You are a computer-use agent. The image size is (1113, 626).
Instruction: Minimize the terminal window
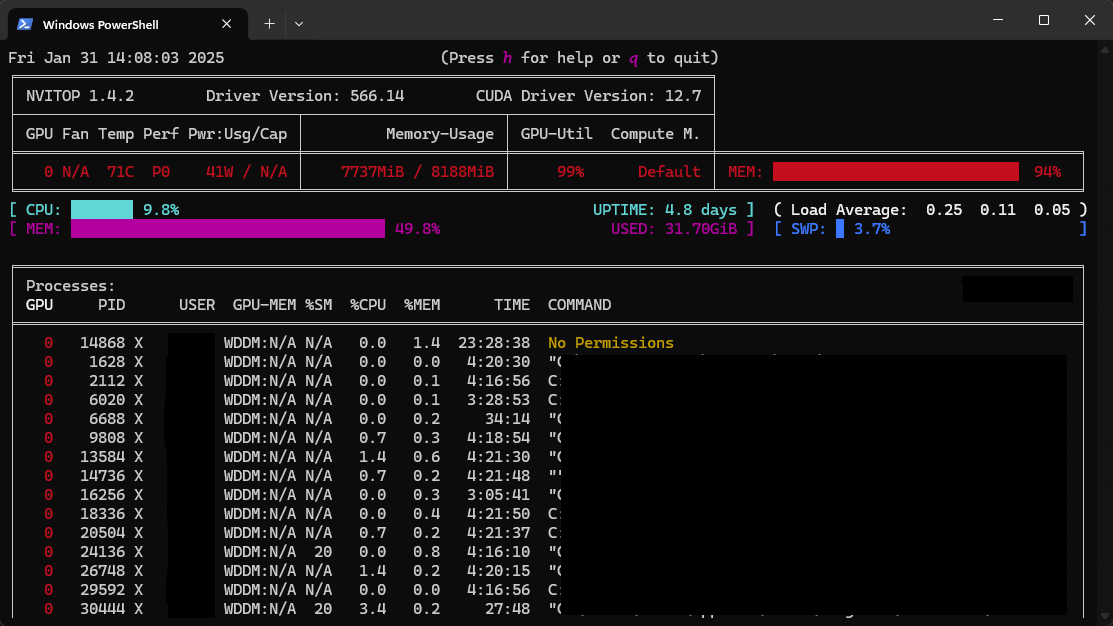(x=997, y=20)
